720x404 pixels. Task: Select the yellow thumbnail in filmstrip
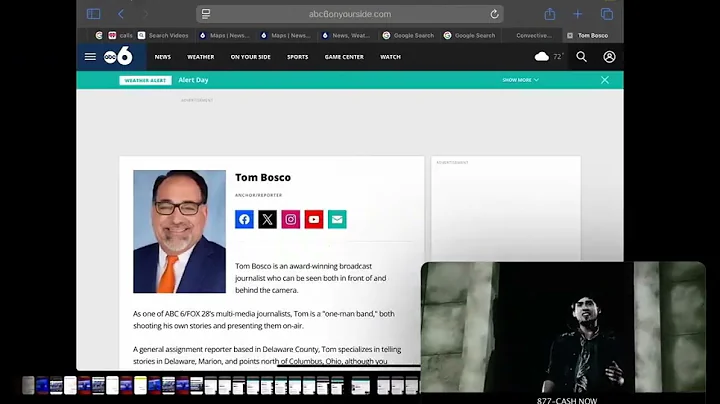[141, 385]
